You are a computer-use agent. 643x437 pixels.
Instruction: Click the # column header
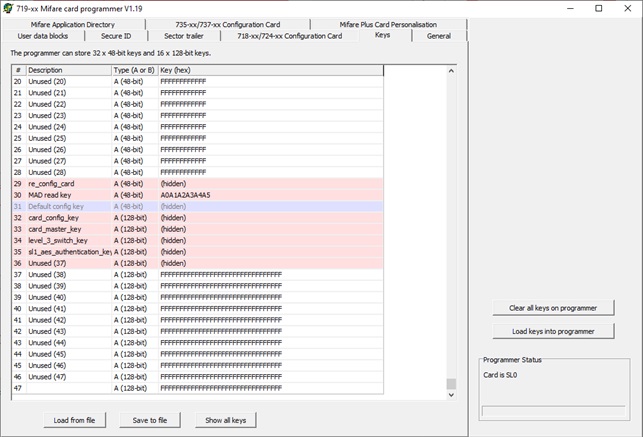19,70
